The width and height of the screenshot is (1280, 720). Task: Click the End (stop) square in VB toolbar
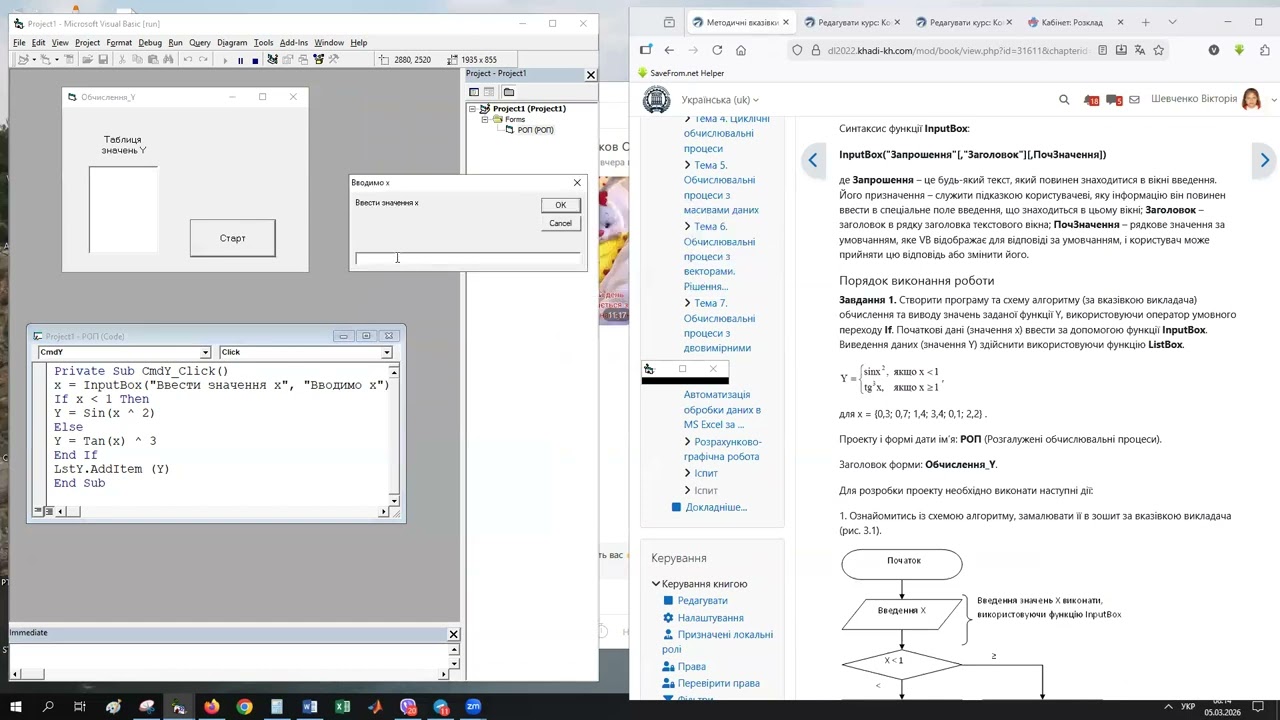click(255, 61)
